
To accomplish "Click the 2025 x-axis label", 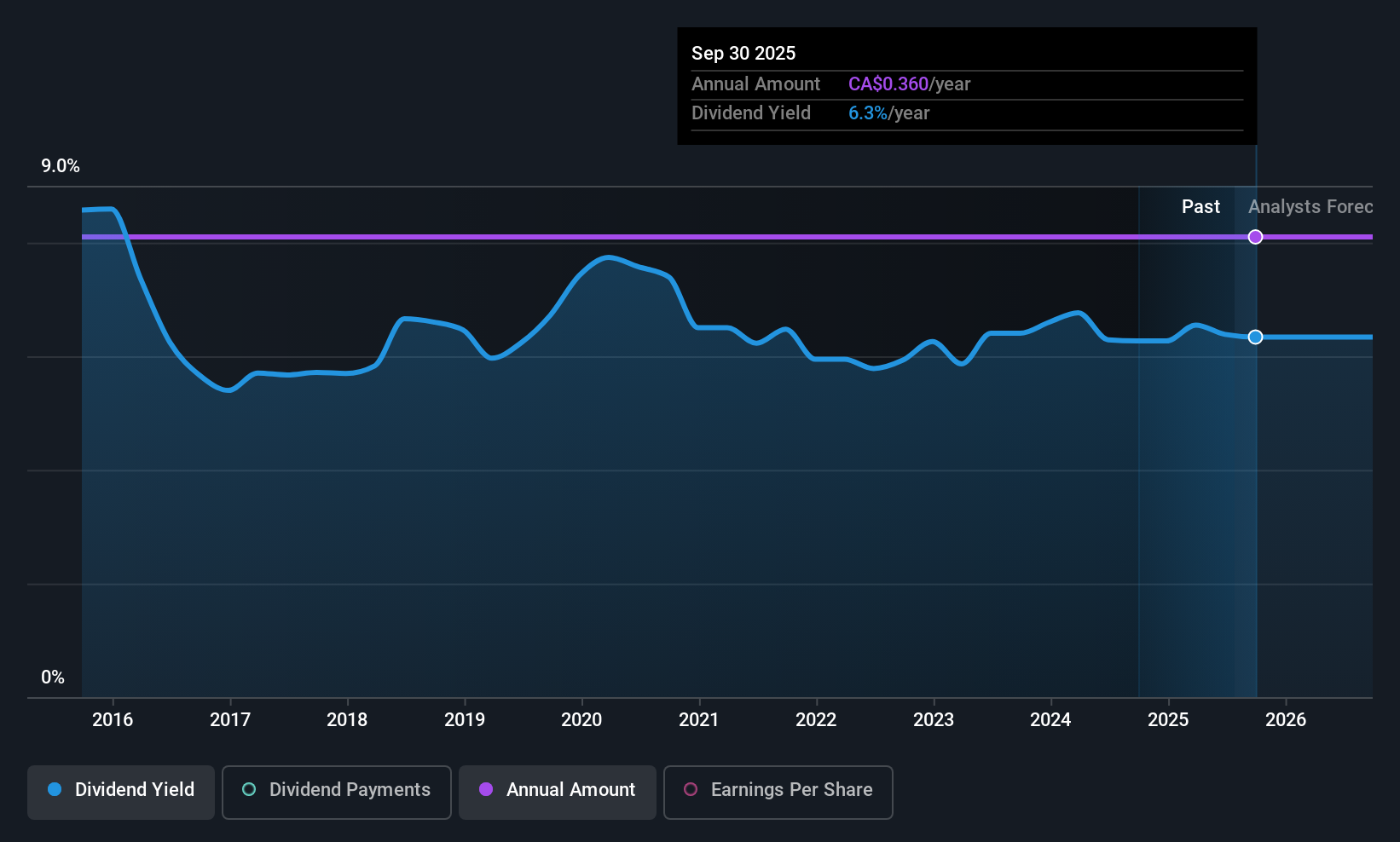I will 1168,720.
